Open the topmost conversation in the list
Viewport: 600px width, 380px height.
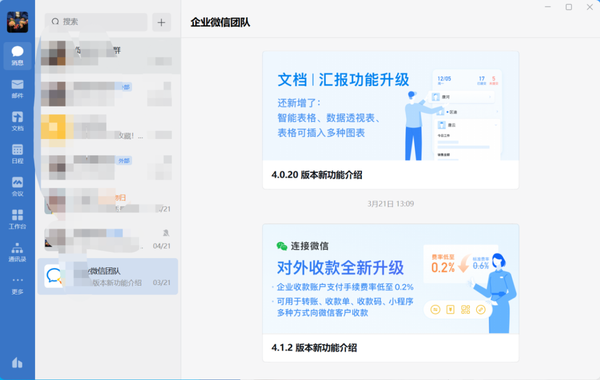click(x=108, y=55)
